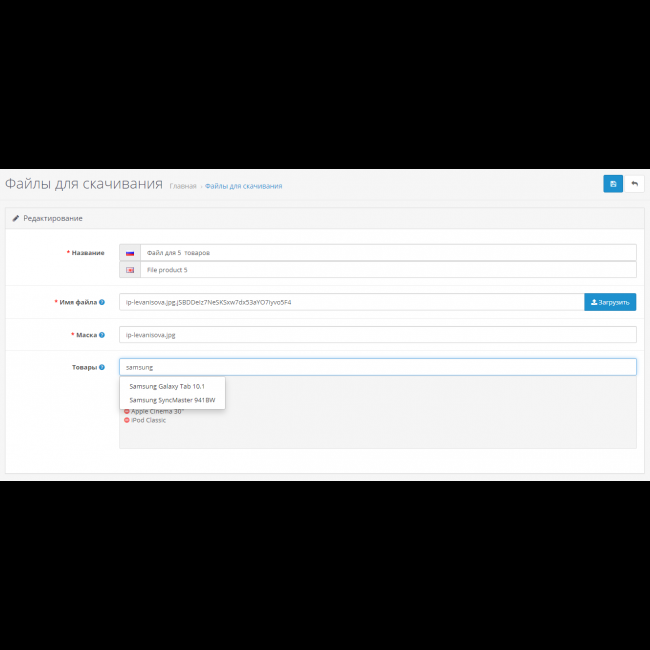650x650 pixels.
Task: Click help icon next to Маска label
Action: pyautogui.click(x=102, y=335)
